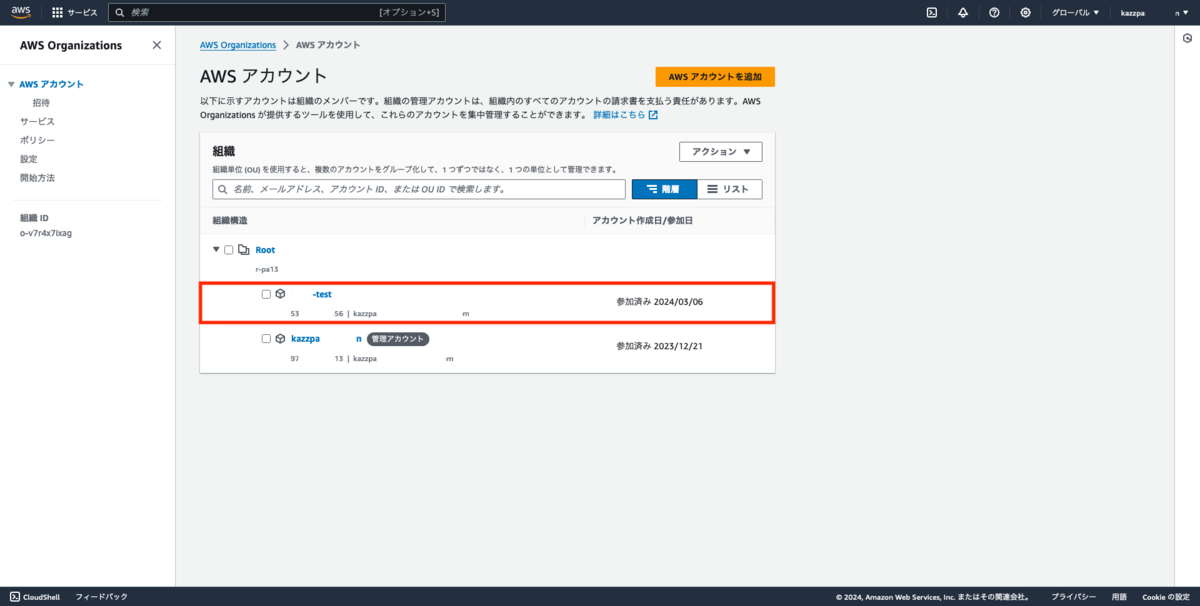1200x606 pixels.
Task: Open Cookie の設定 footer link
Action: tap(1165, 597)
